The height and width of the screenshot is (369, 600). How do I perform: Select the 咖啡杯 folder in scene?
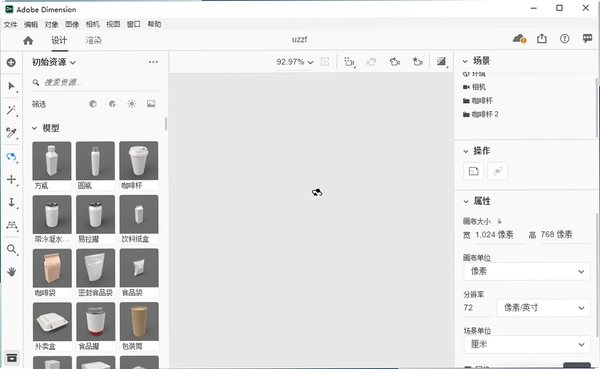pos(478,101)
